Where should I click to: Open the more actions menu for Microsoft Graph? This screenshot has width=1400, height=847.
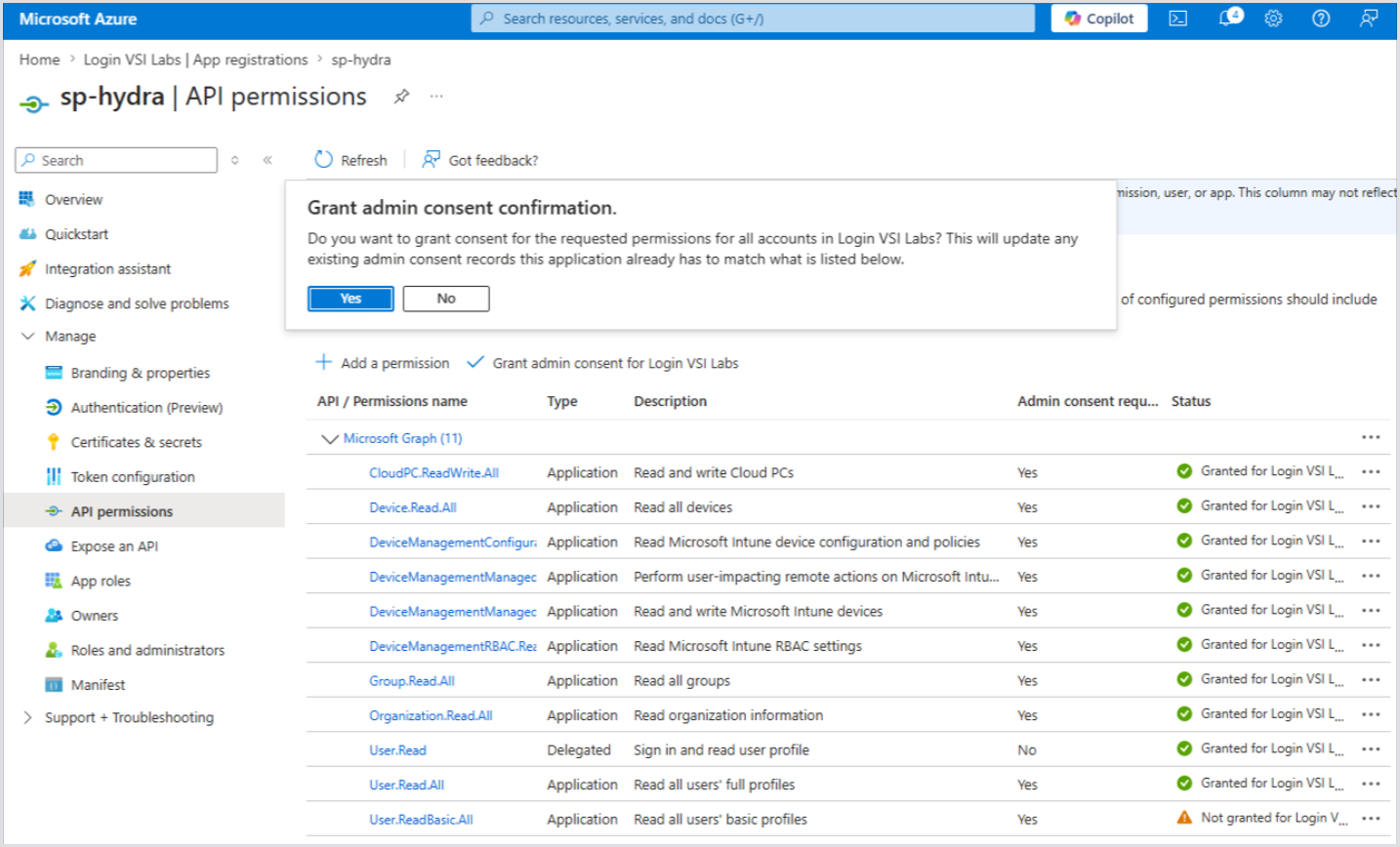1371,437
